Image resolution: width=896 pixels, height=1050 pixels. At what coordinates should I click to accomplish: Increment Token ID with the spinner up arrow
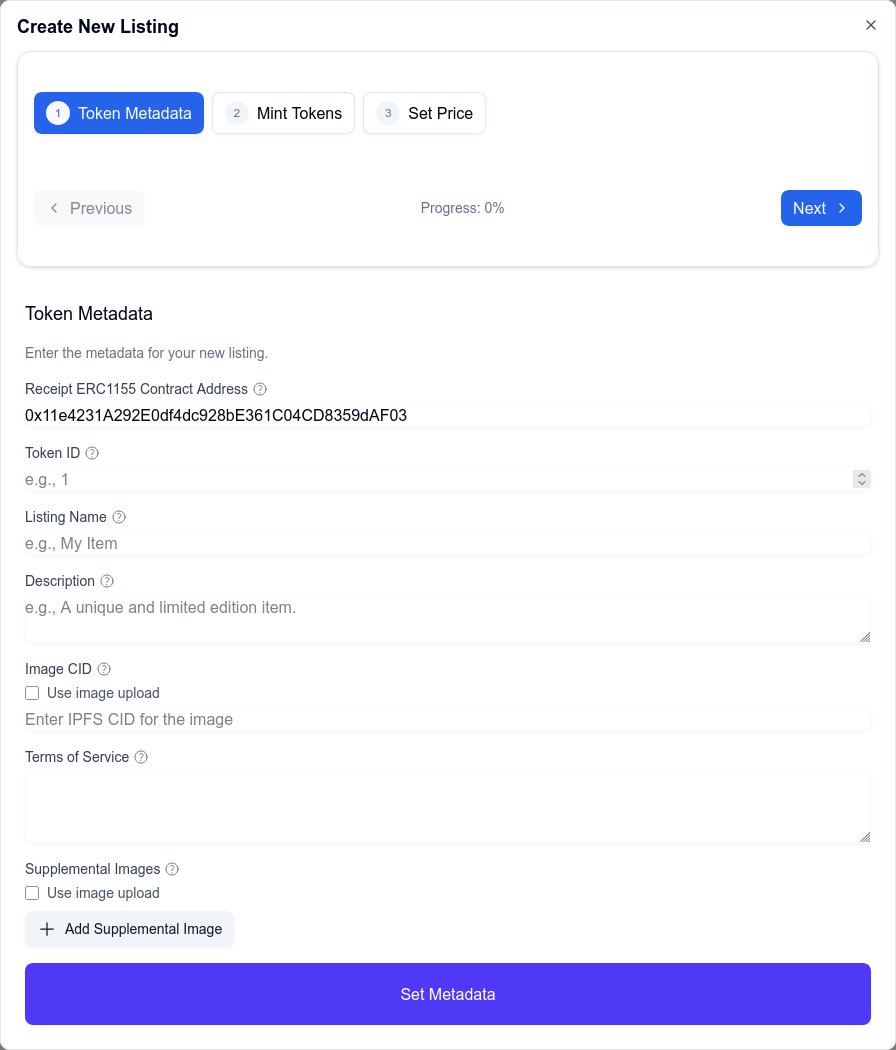point(861,474)
